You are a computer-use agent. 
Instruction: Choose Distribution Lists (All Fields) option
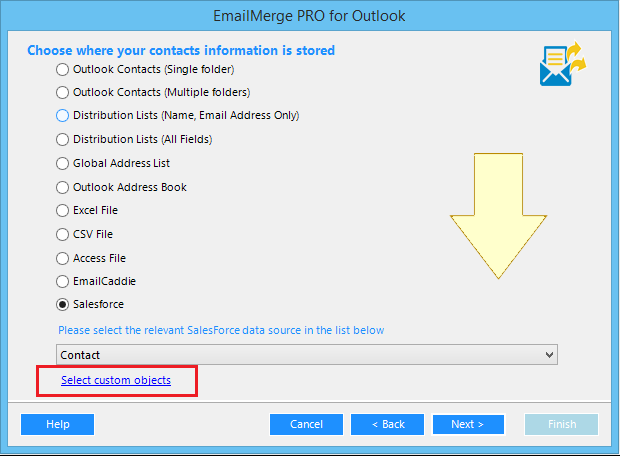pos(63,140)
